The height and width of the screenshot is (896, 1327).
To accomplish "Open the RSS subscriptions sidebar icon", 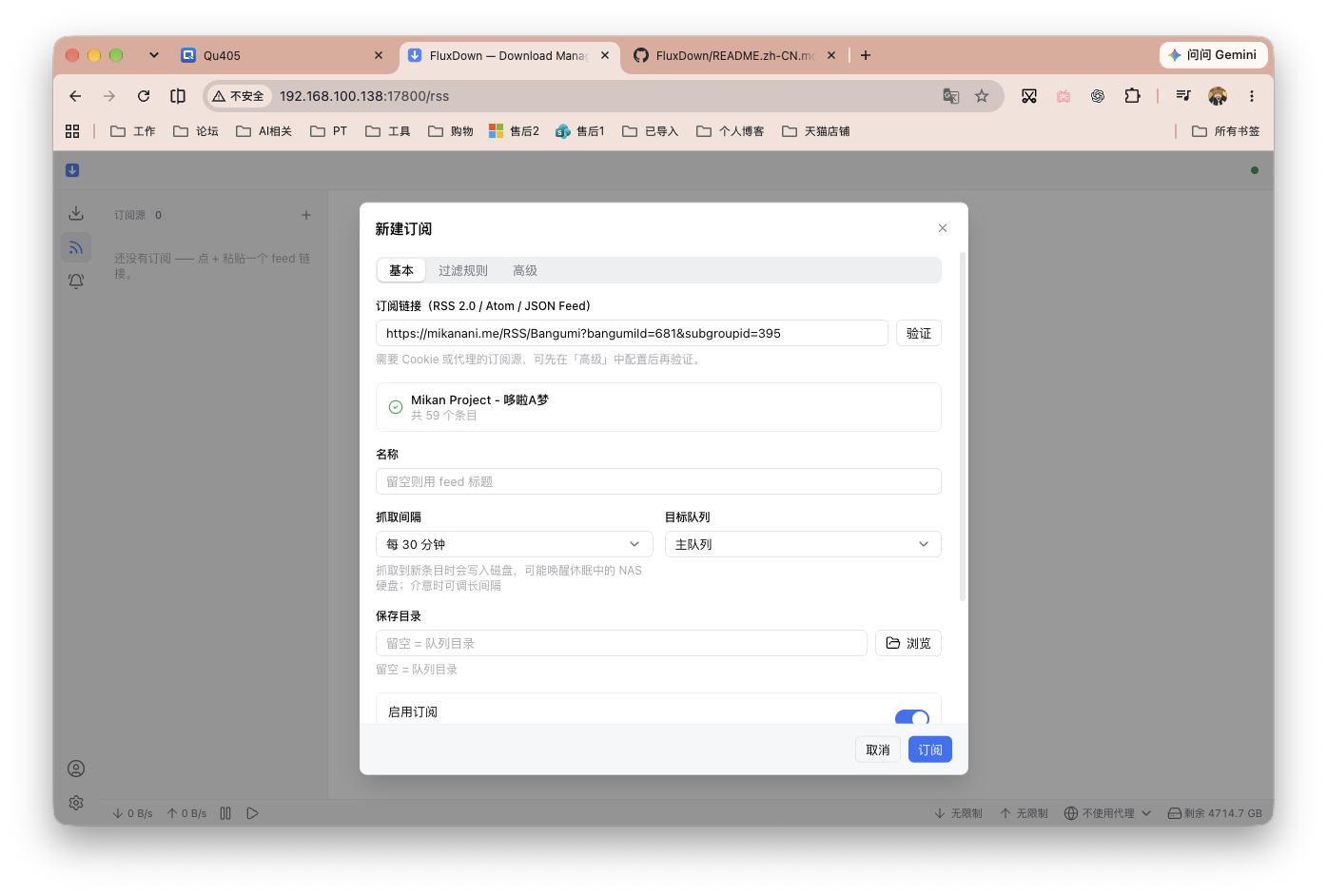I will [x=76, y=247].
